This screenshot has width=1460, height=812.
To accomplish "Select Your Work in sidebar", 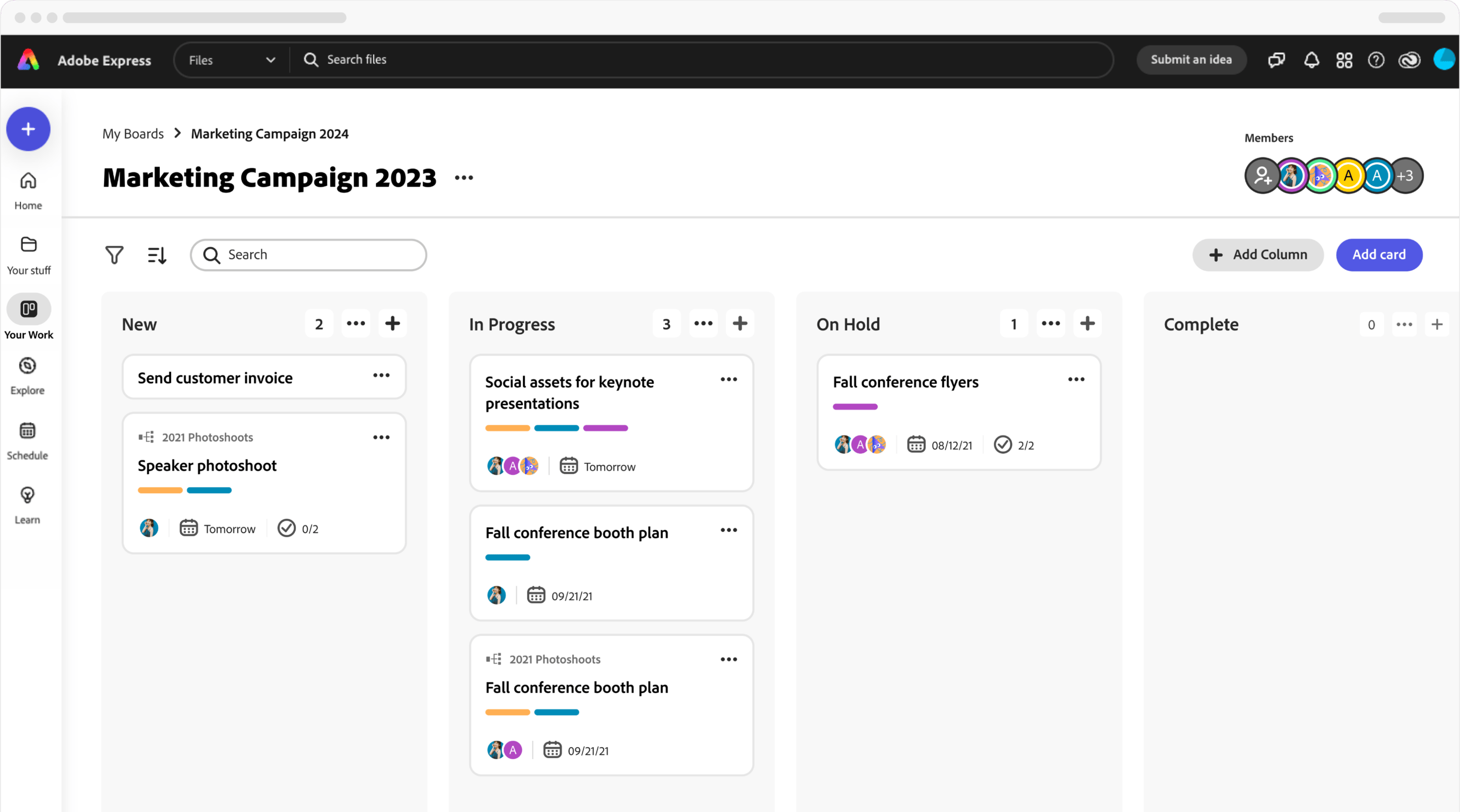I will (29, 317).
